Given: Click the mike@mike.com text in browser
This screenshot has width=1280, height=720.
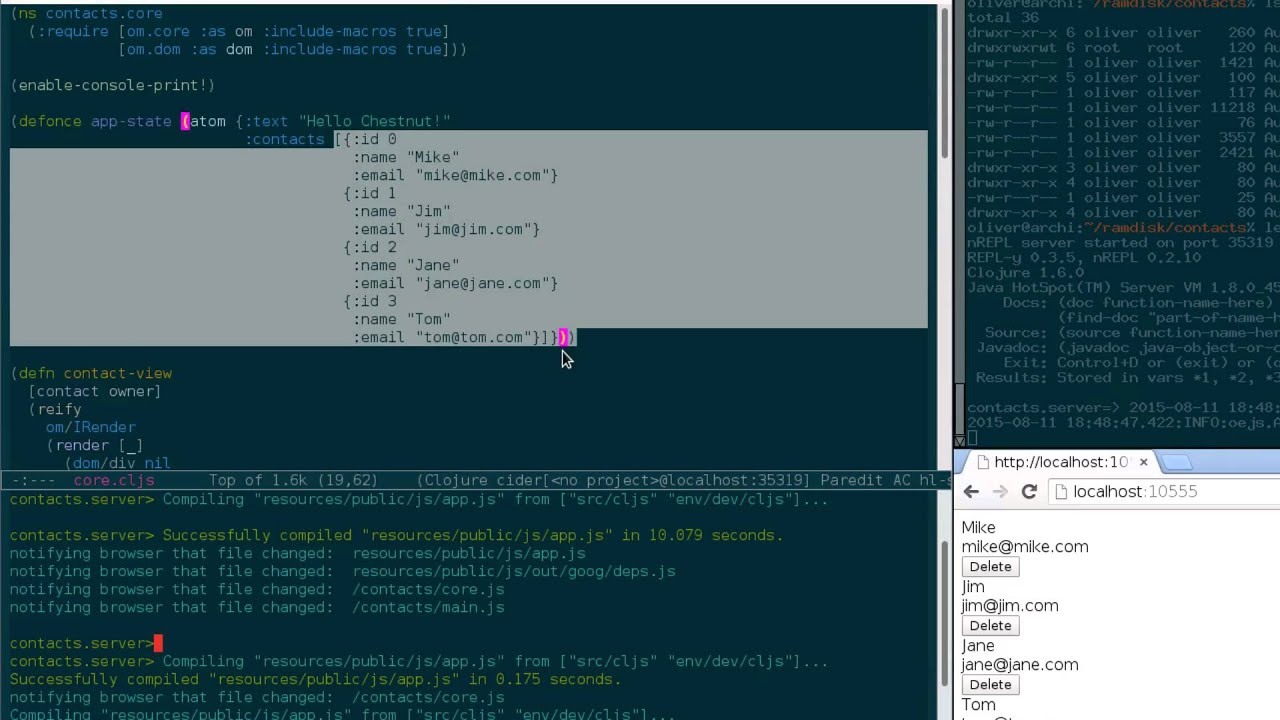Looking at the screenshot, I should point(1024,547).
